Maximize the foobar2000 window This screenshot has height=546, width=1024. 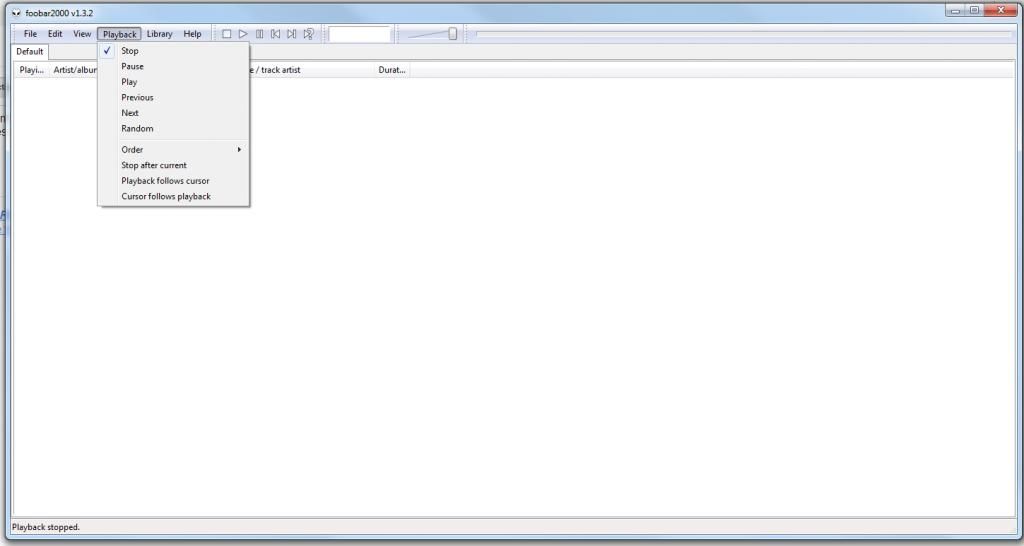tap(974, 10)
